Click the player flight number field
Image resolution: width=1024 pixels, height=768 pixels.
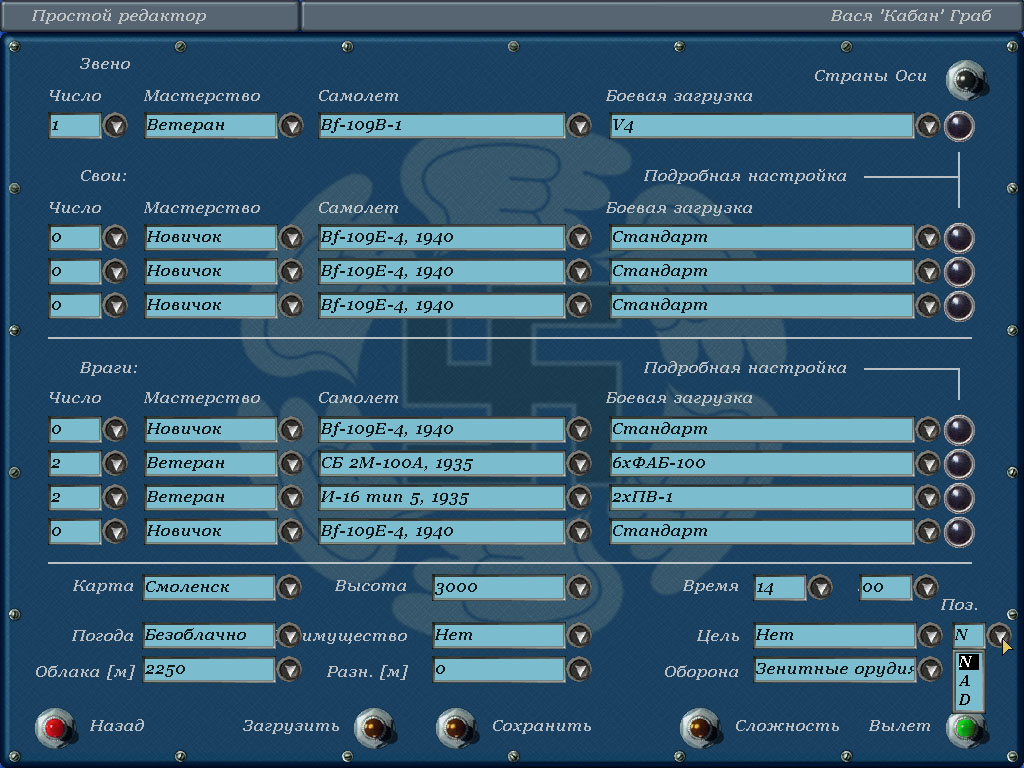[75, 125]
